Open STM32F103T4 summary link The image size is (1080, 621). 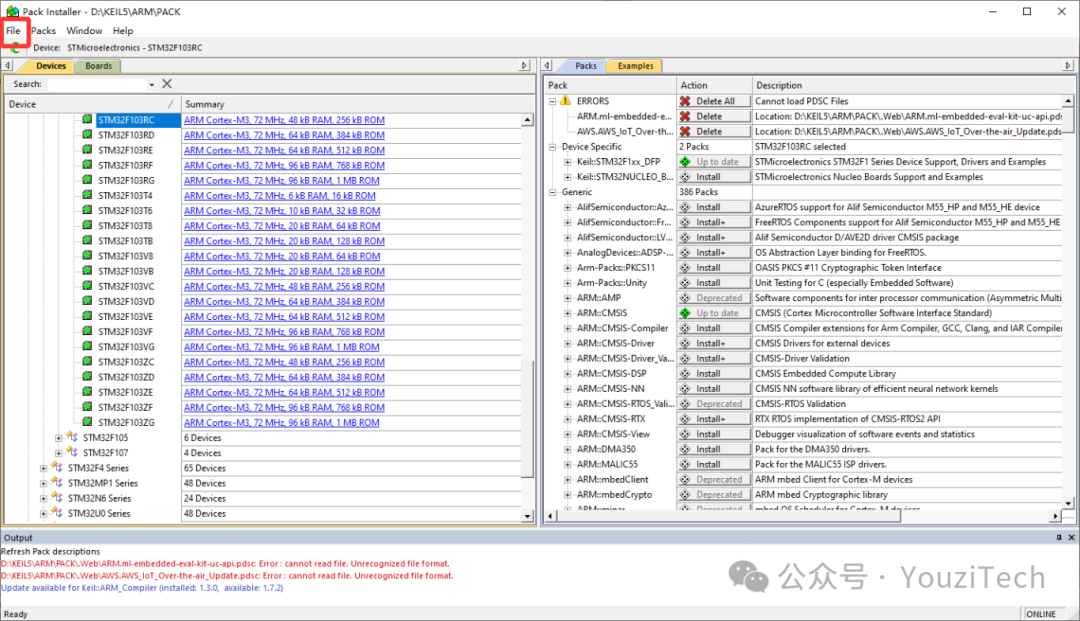[x=280, y=196]
